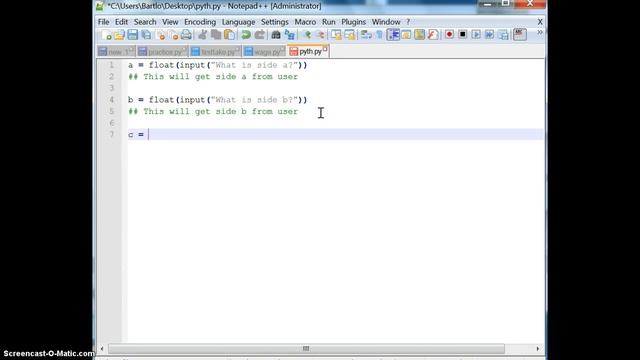Stop macro recording with black square icon
The height and width of the screenshot is (360, 640).
tap(462, 35)
